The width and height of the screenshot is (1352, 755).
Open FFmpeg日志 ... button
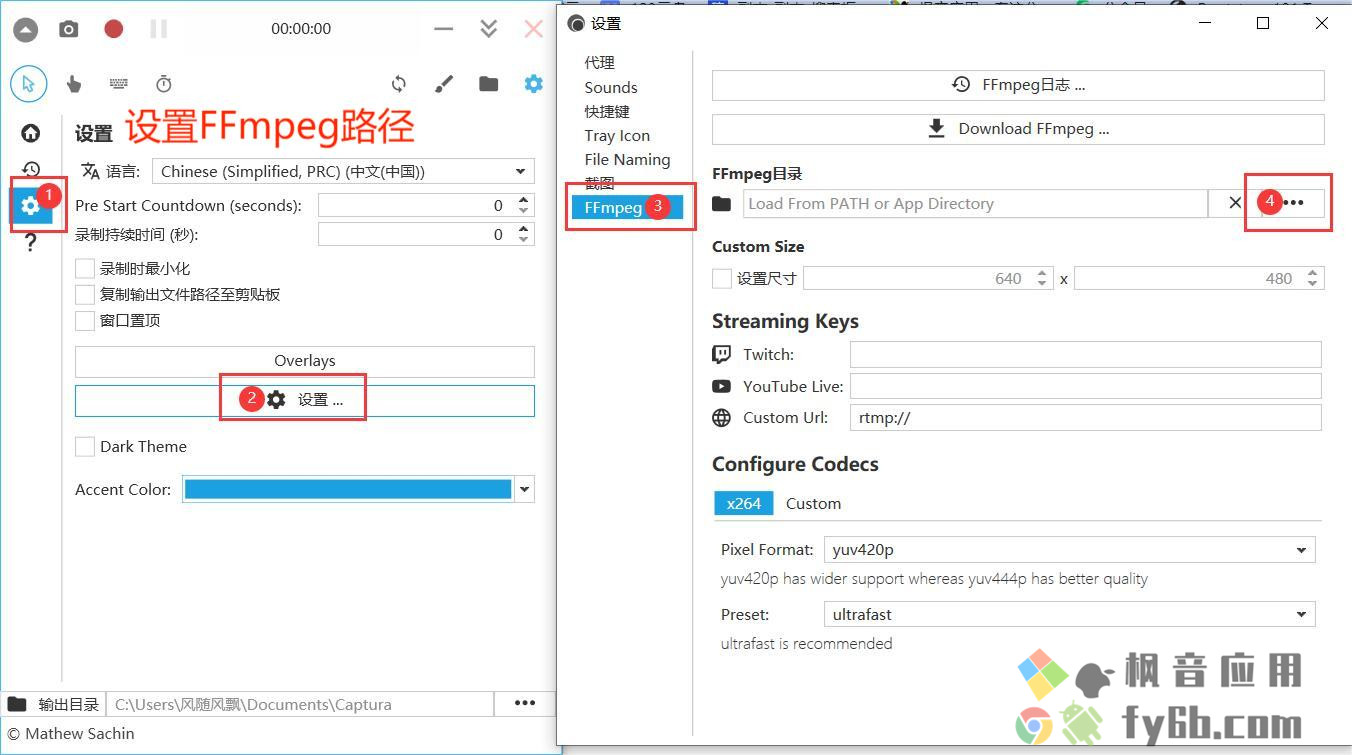[1018, 85]
